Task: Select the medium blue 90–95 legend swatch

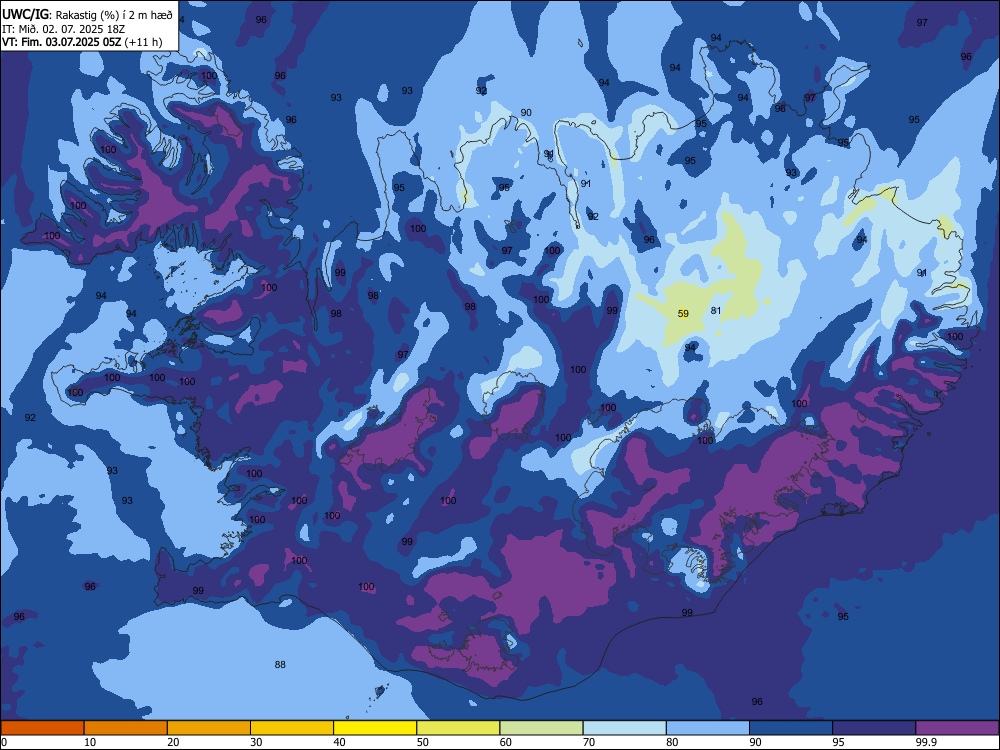Action: click(791, 728)
